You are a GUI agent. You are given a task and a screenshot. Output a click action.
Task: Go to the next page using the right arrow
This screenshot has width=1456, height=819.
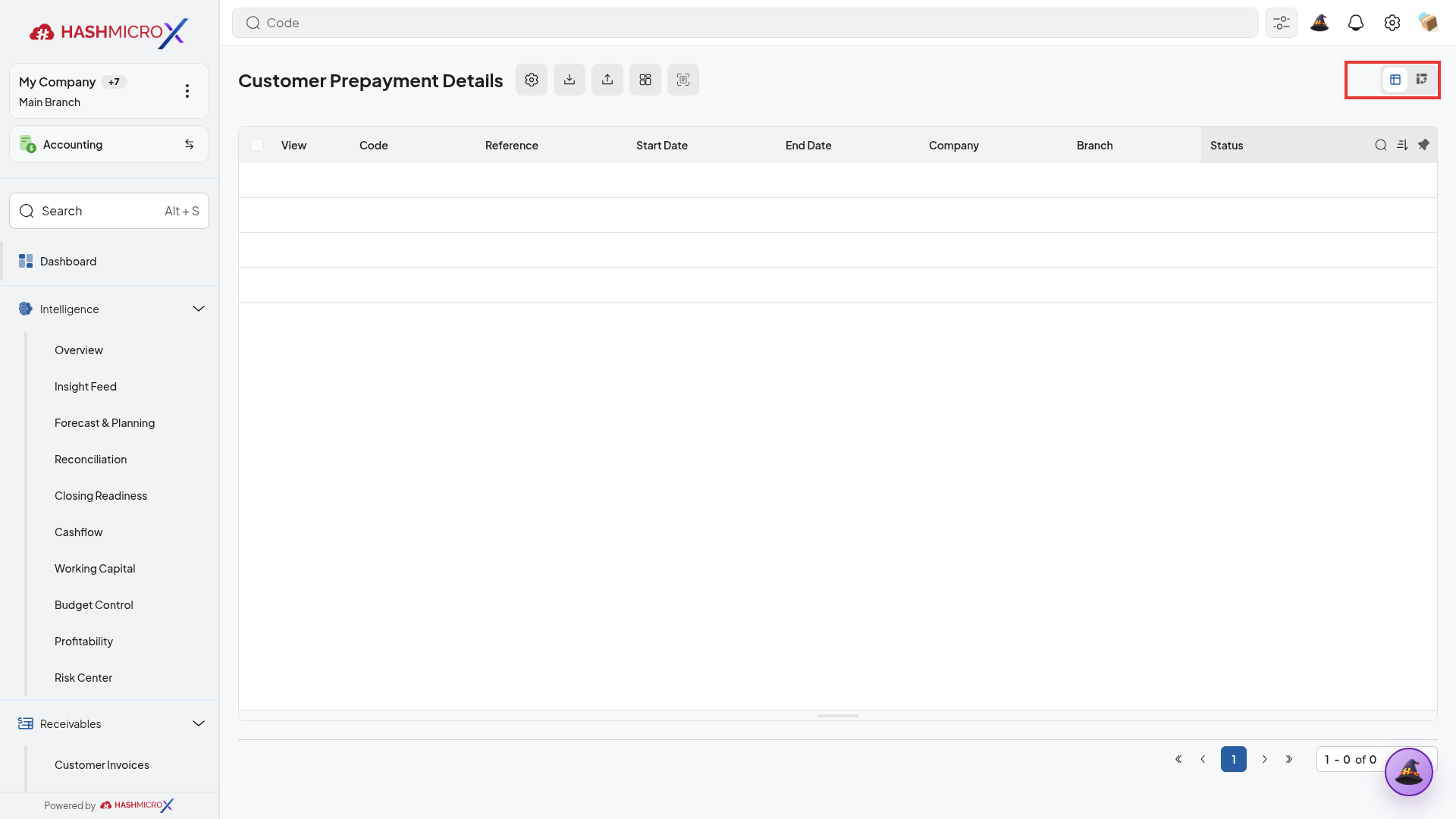point(1265,759)
